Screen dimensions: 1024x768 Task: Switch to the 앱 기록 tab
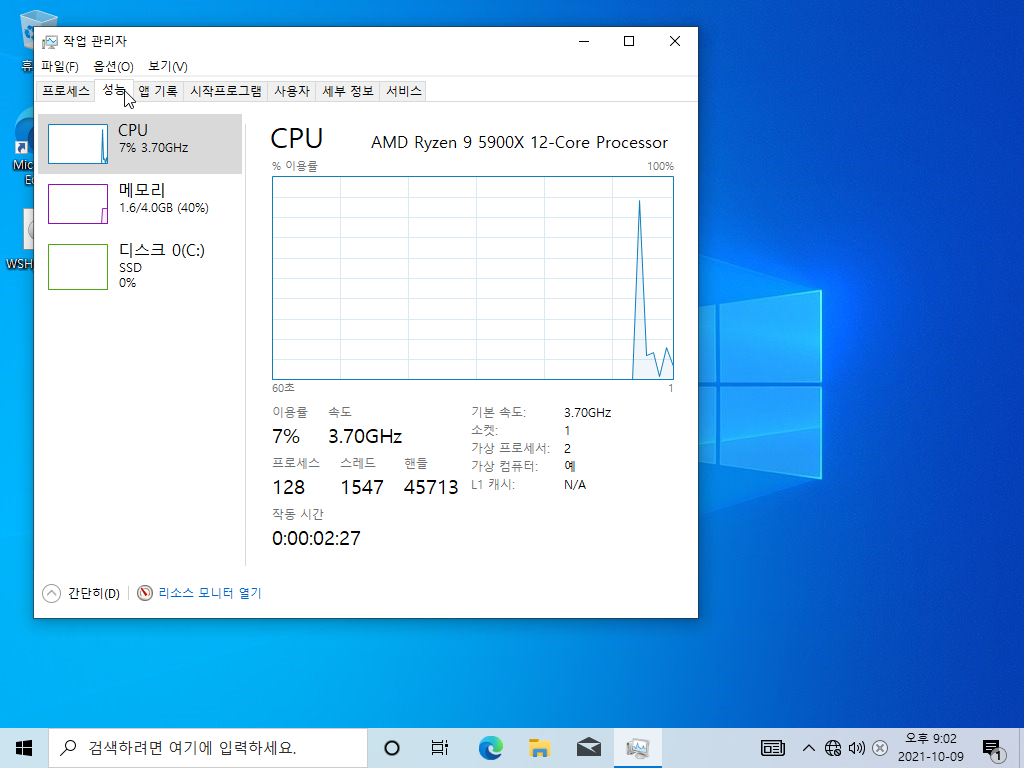[158, 91]
